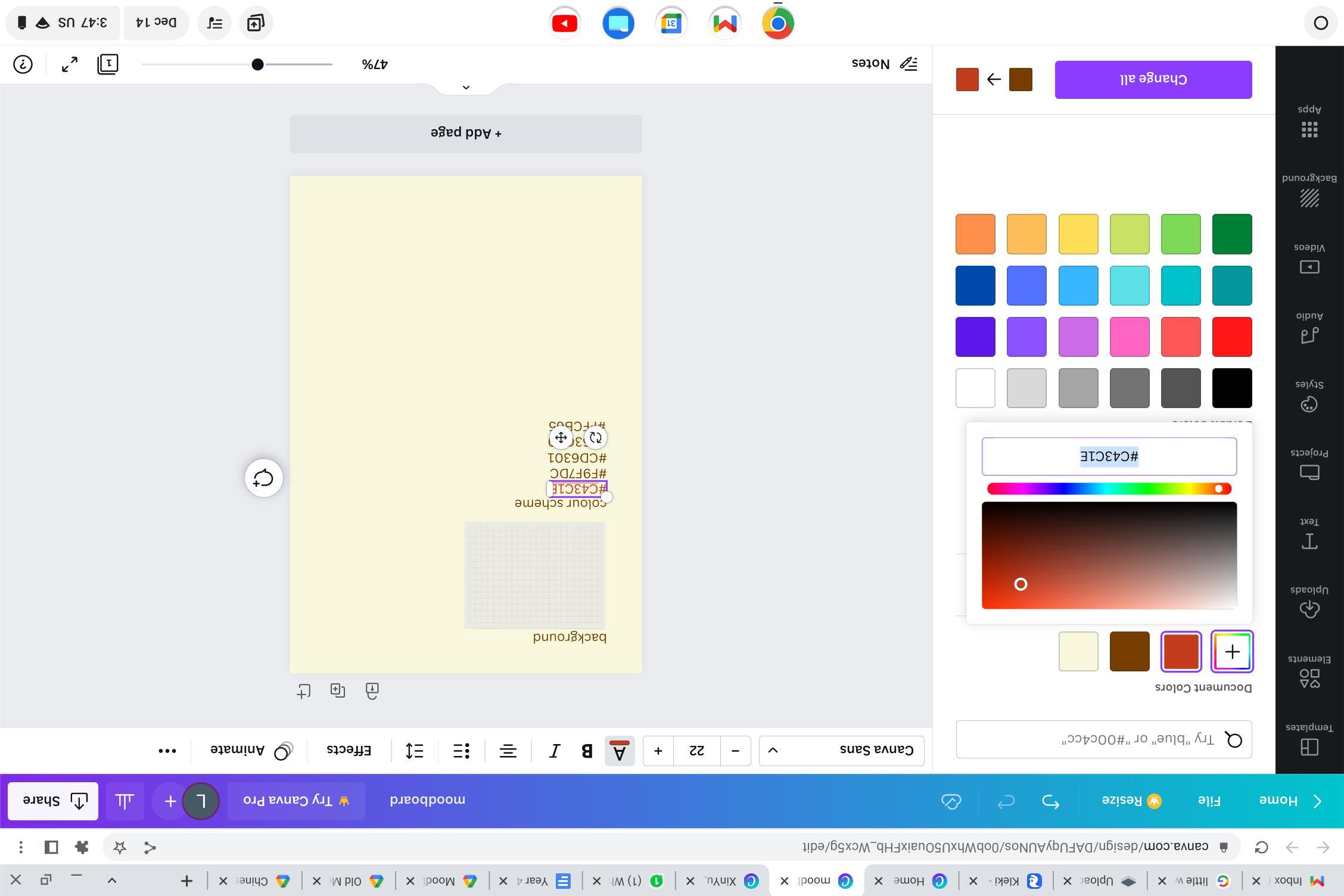This screenshot has height=896, width=1344.
Task: Click the undo arrow in header
Action: click(x=1050, y=801)
